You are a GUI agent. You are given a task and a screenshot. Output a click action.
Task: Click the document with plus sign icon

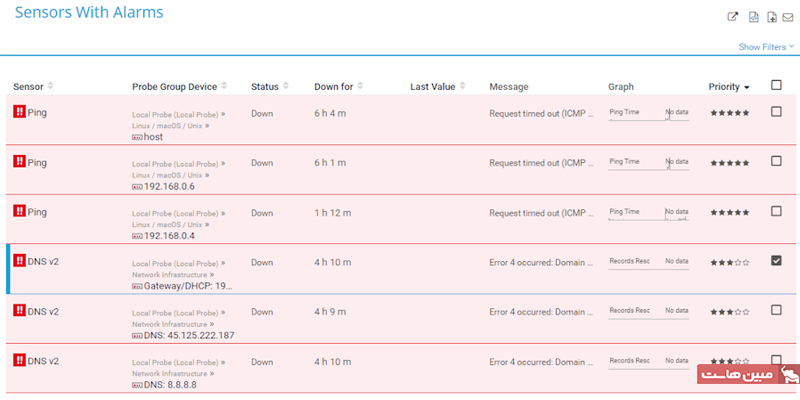point(771,17)
